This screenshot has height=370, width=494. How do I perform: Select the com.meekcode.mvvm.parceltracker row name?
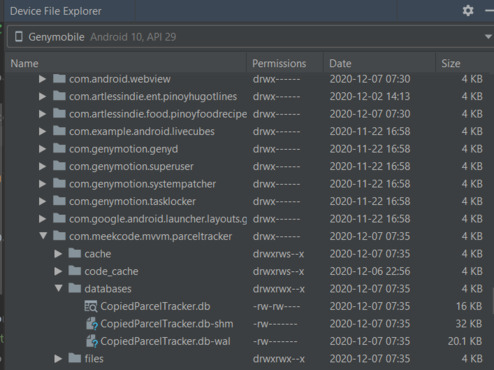tap(151, 236)
